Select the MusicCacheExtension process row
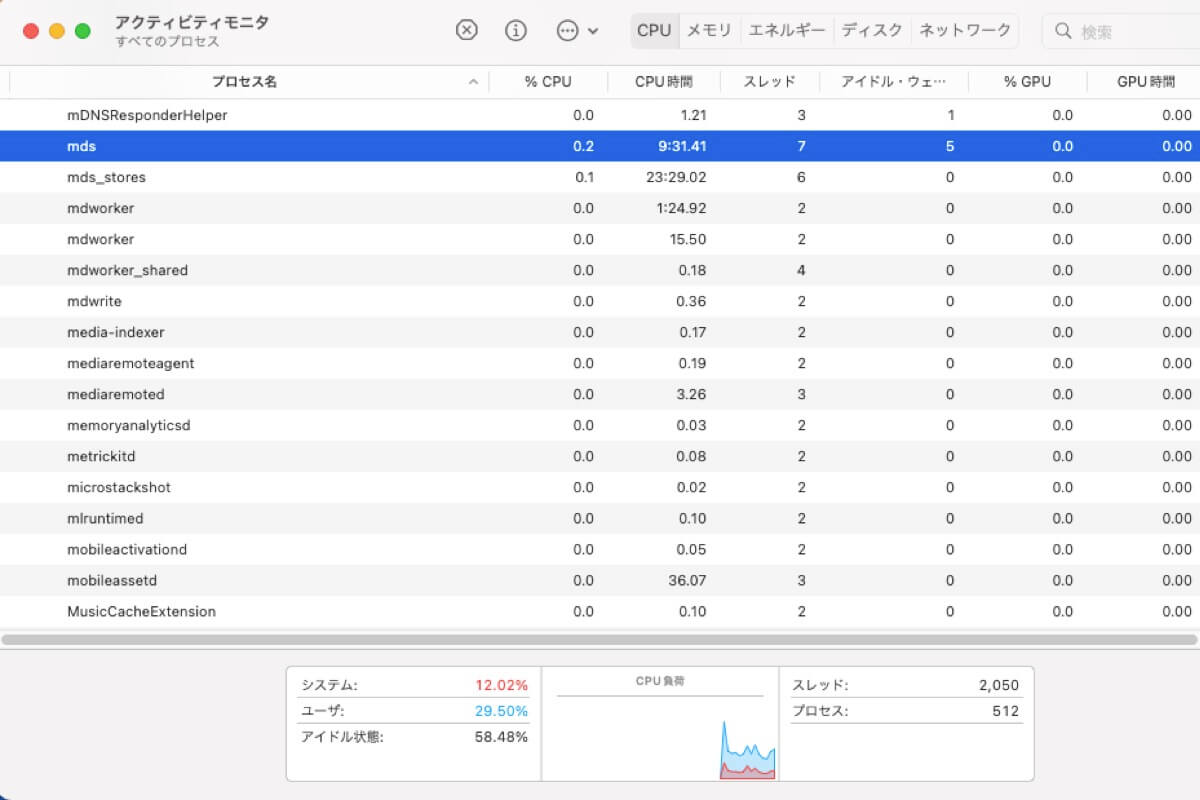Viewport: 1200px width, 800px height. tap(300, 611)
